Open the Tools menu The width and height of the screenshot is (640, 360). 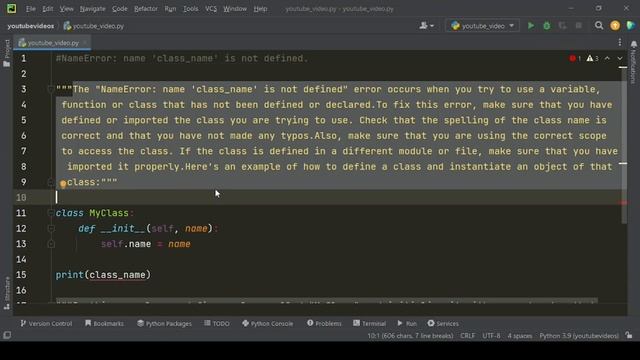coord(191,9)
